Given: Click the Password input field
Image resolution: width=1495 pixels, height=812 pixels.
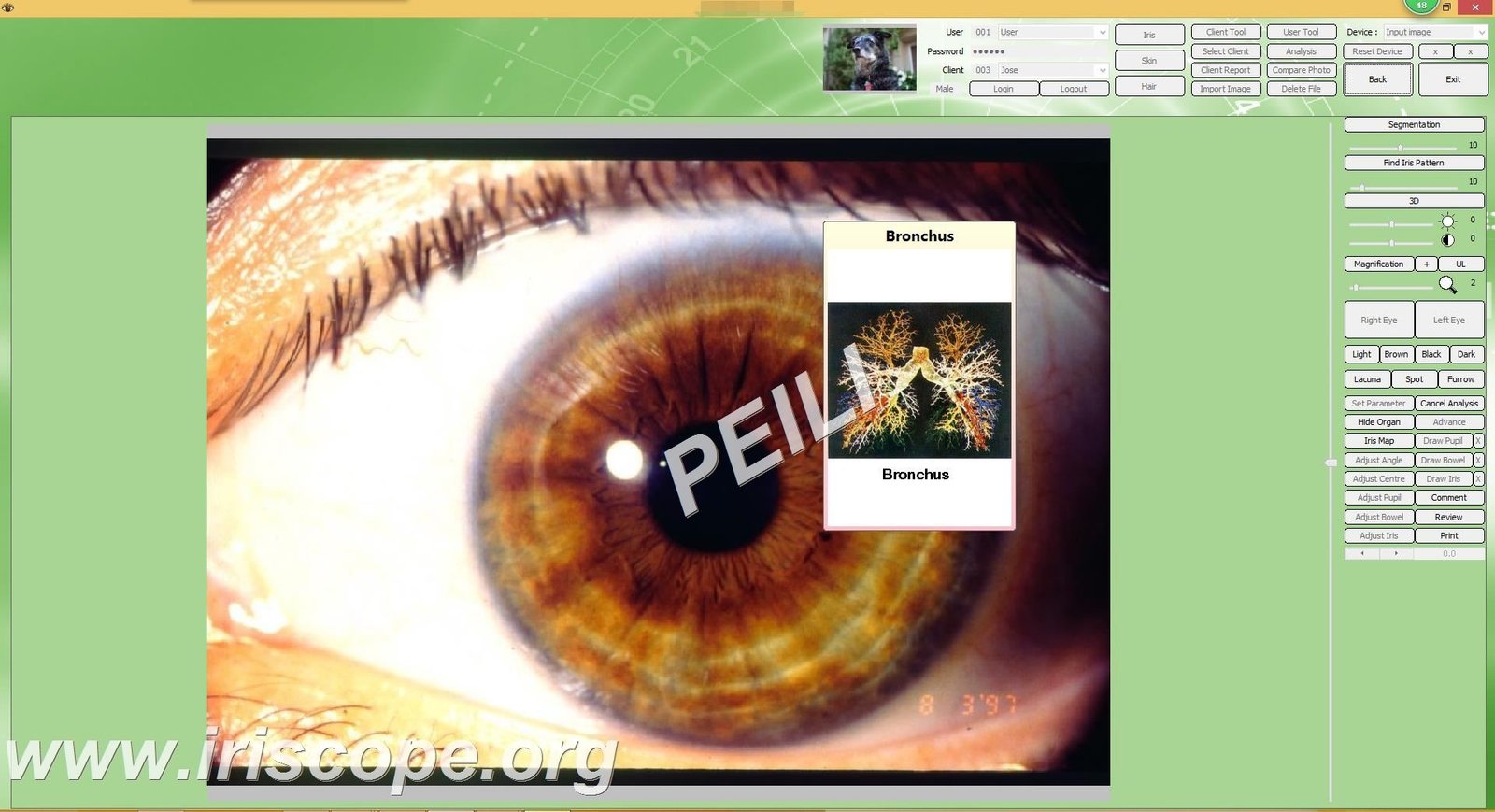Looking at the screenshot, I should click(1039, 51).
